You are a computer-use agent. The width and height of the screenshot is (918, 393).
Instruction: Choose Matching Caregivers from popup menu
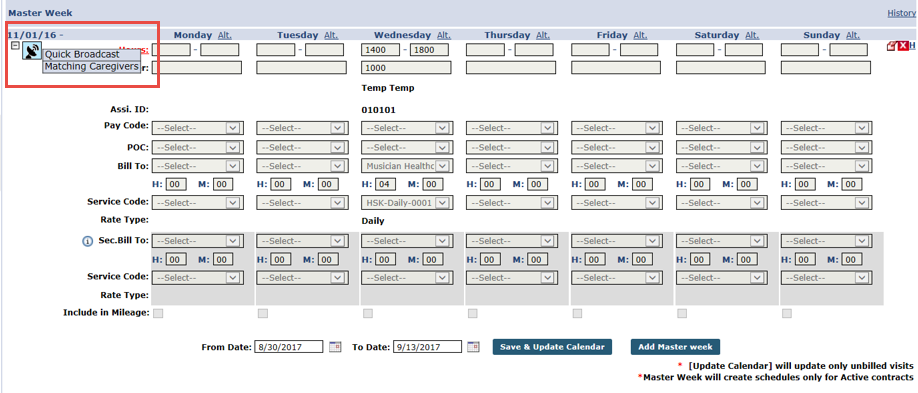pyautogui.click(x=91, y=67)
